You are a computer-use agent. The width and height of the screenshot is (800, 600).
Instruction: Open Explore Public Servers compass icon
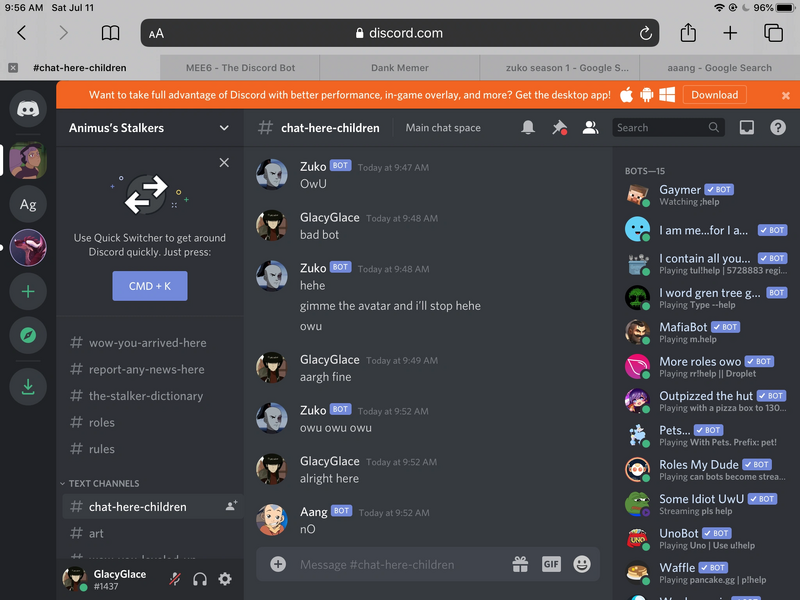[x=28, y=336]
